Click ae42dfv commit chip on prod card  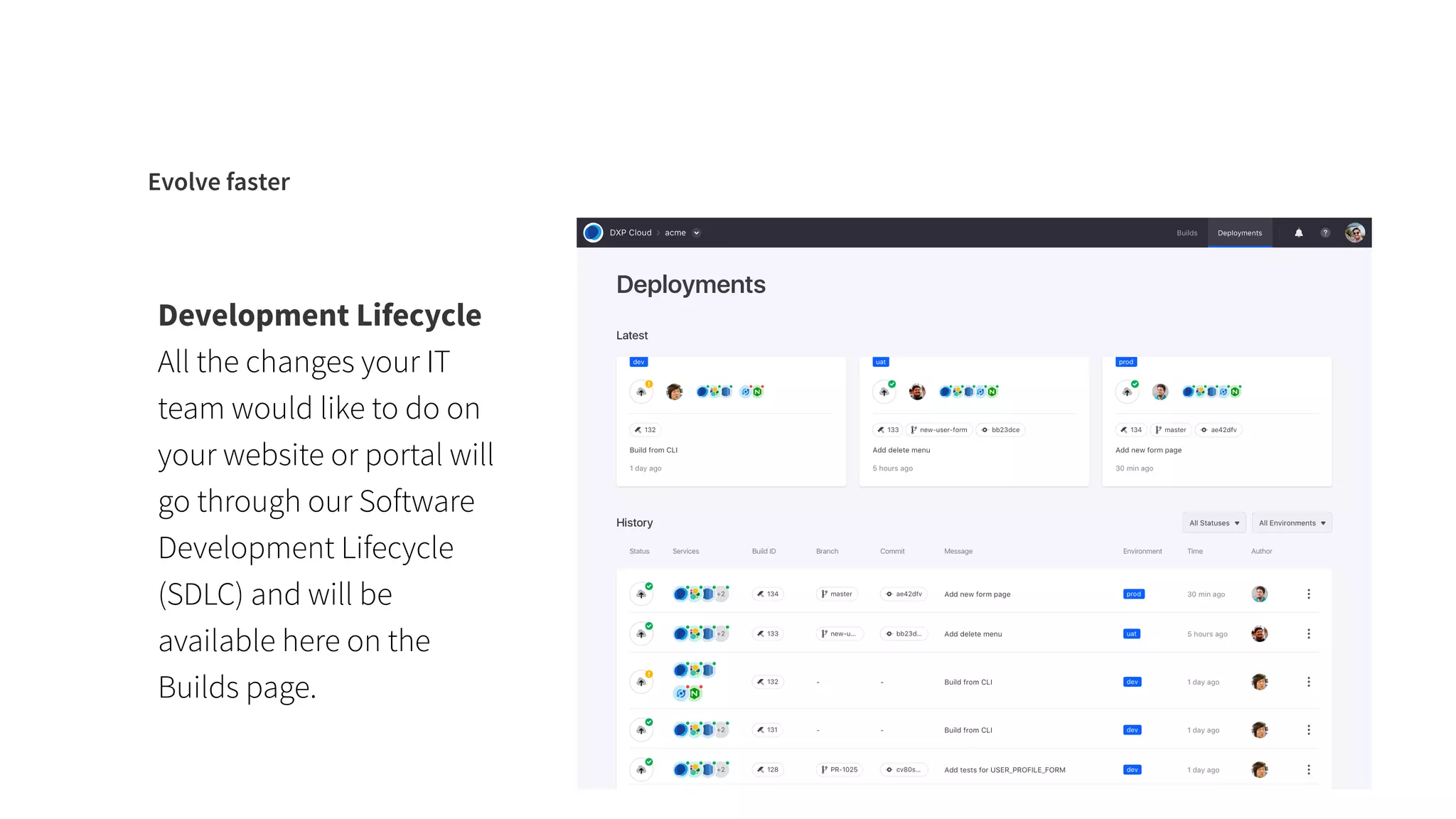(1219, 429)
